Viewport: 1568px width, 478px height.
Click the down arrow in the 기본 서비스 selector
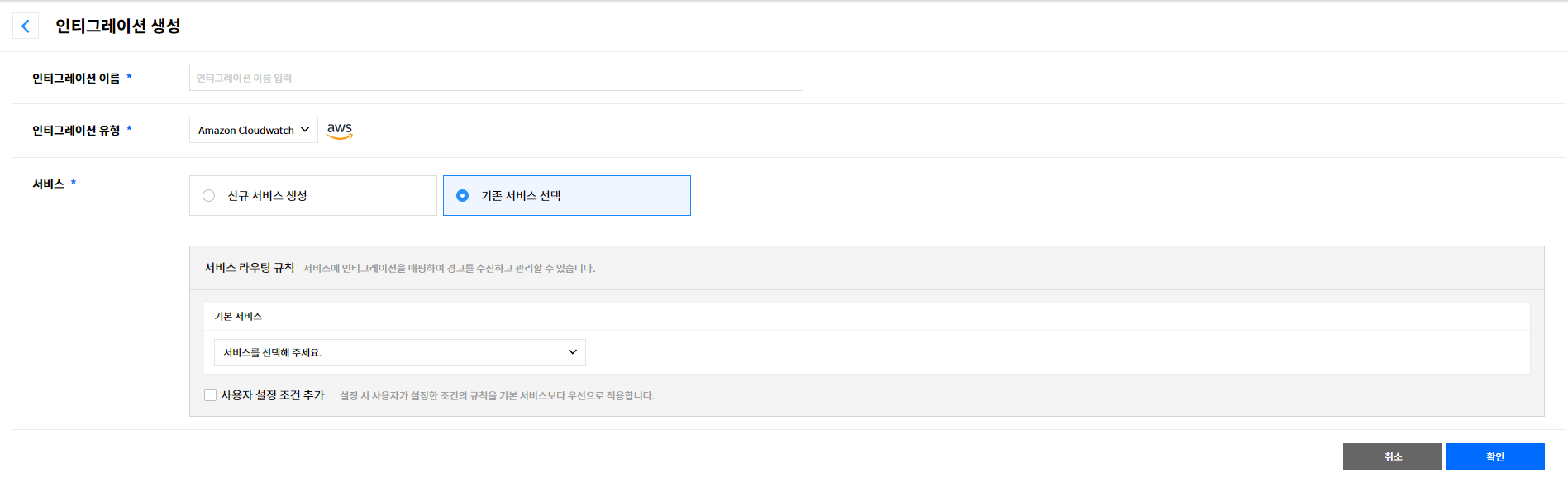tap(573, 352)
